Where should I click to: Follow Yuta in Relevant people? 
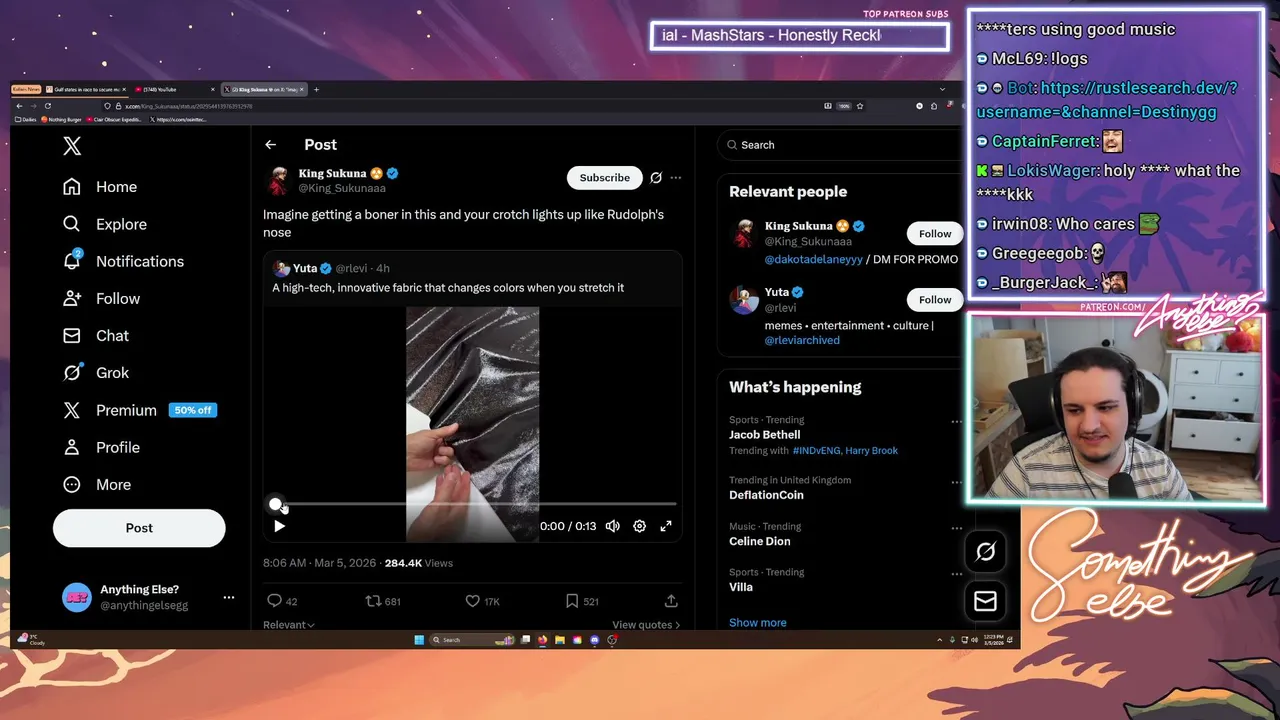tap(935, 299)
